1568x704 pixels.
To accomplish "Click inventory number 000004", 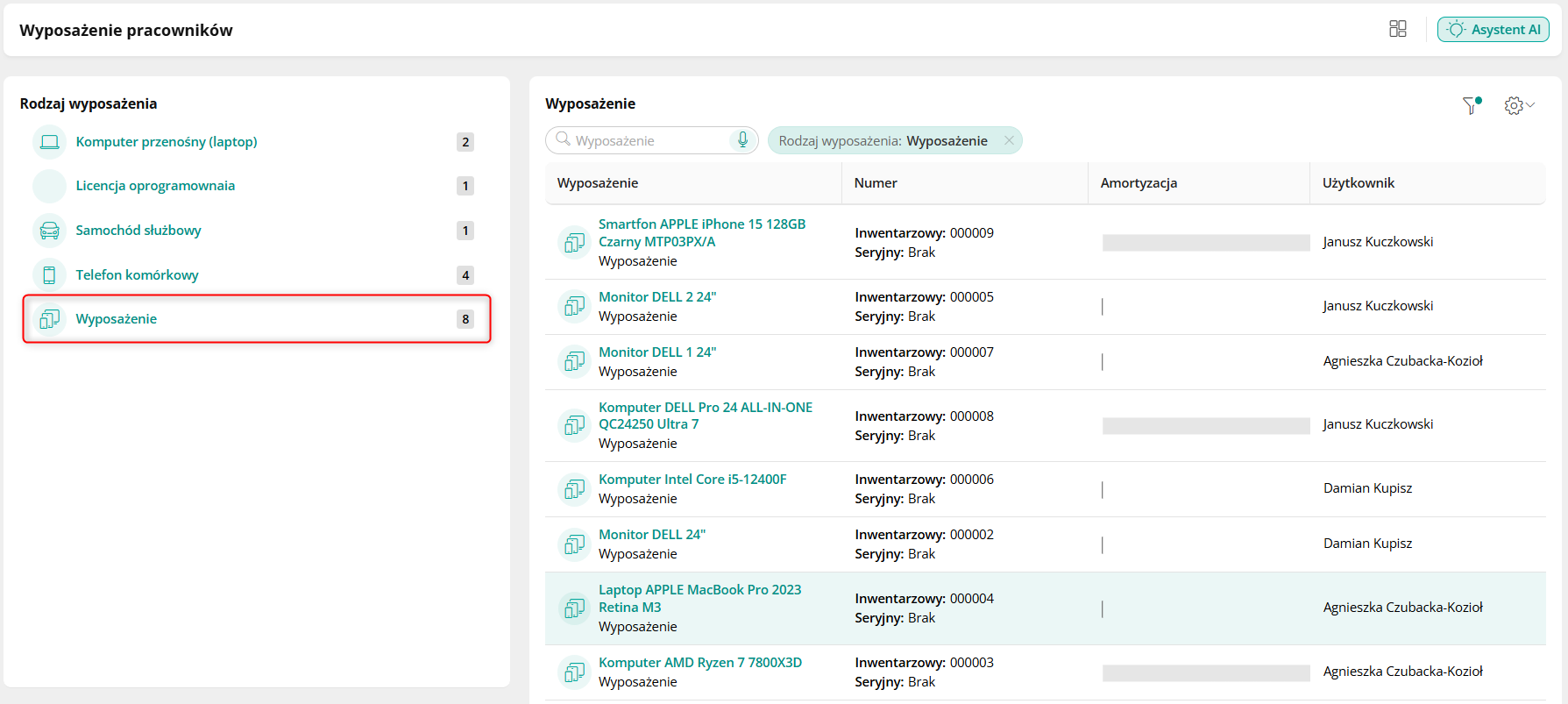I will [x=972, y=599].
